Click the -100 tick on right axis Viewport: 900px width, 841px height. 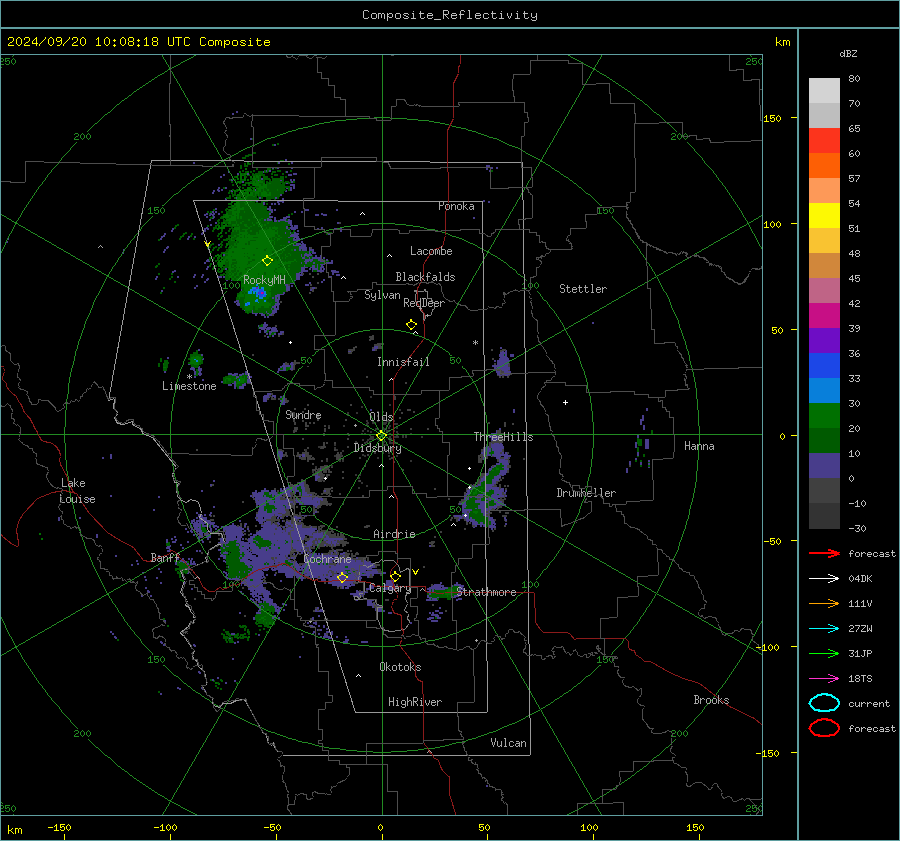point(769,647)
